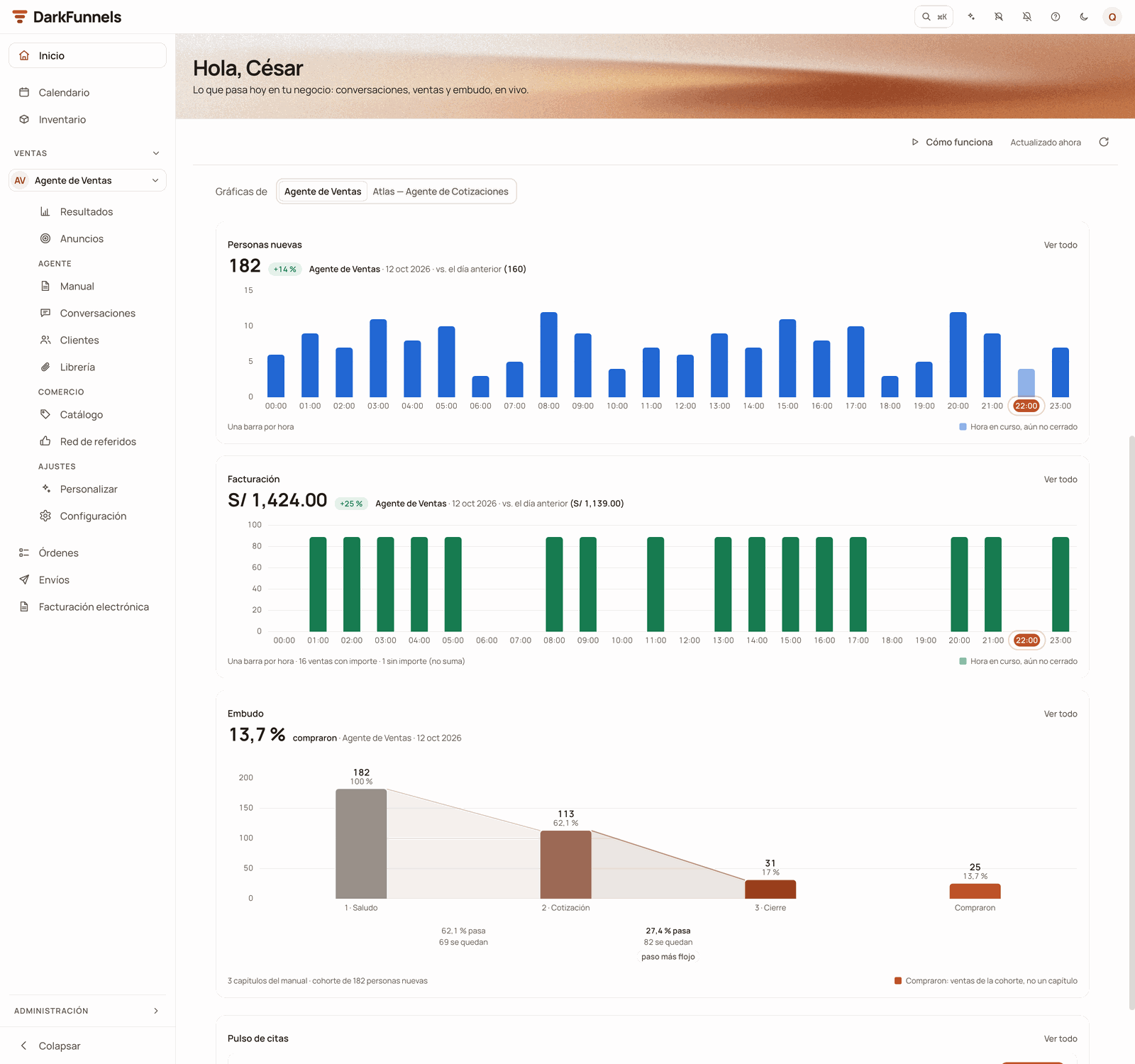1135x1064 pixels.
Task: Click Ver todo in Facturación card
Action: [x=1061, y=480]
